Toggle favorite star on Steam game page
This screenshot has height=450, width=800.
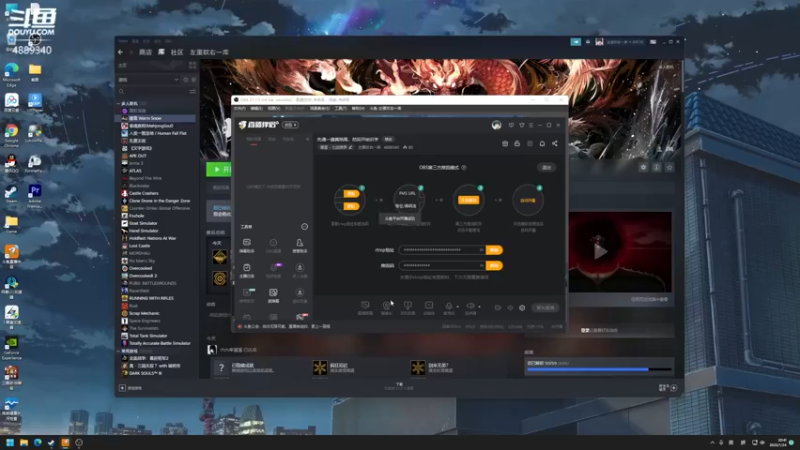point(669,167)
